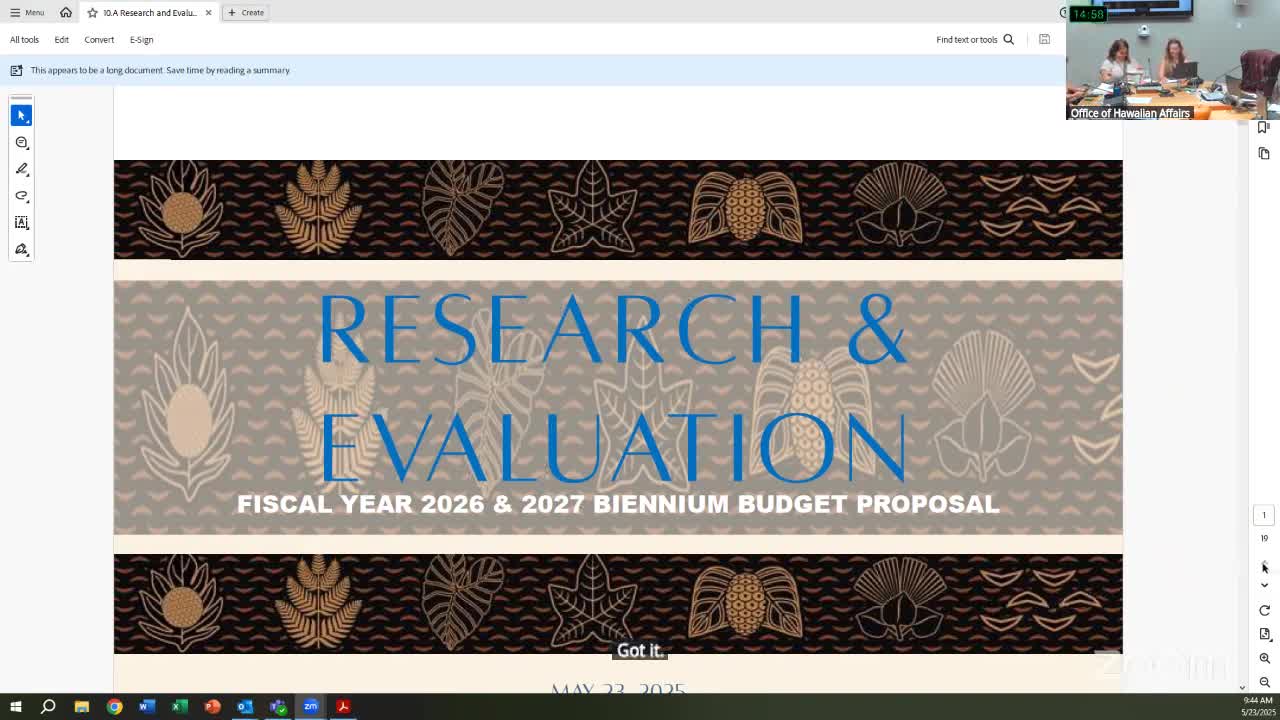Go to the next page arrow
1280x720 pixels.
(x=1264, y=585)
